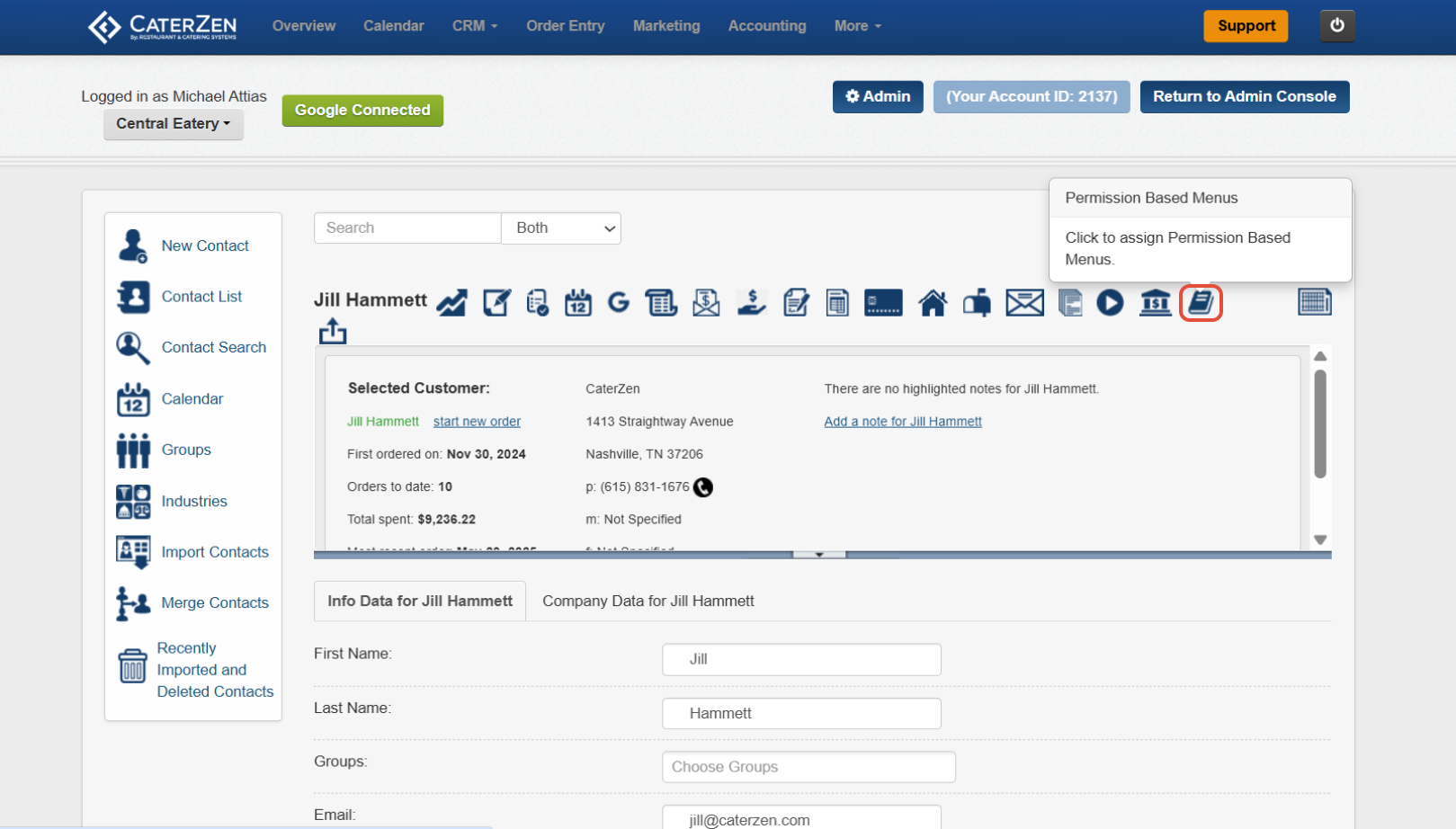Viewport: 1456px width, 829px height.
Task: Open the bank building icon
Action: point(1156,303)
